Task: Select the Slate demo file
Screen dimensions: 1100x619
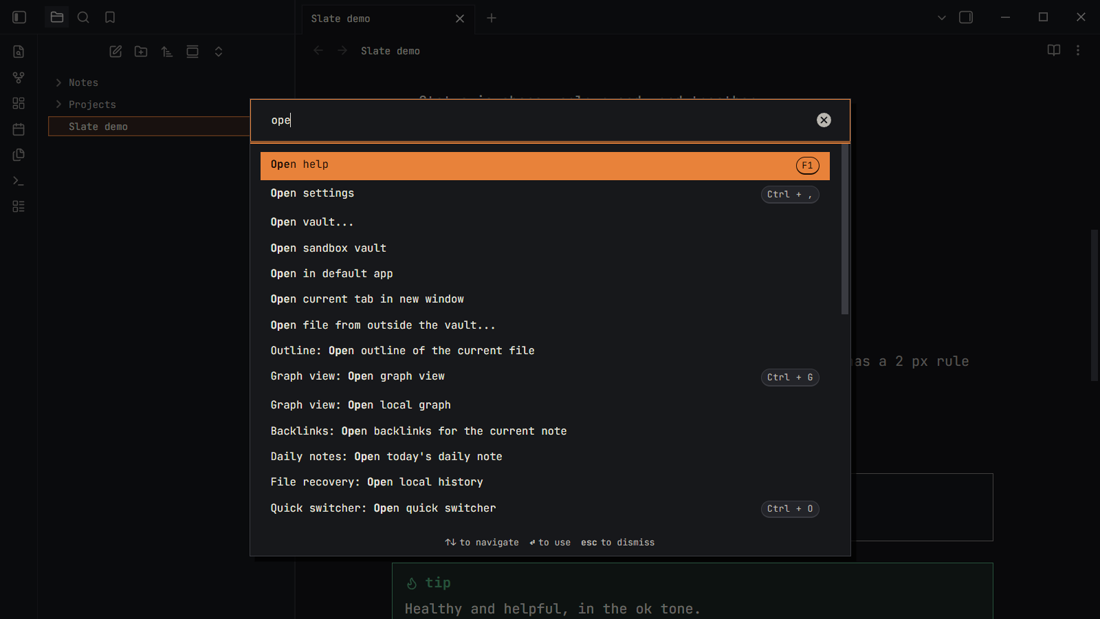Action: point(149,126)
